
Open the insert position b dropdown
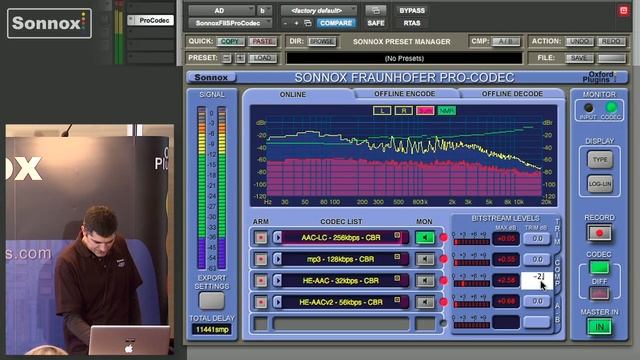tap(264, 11)
